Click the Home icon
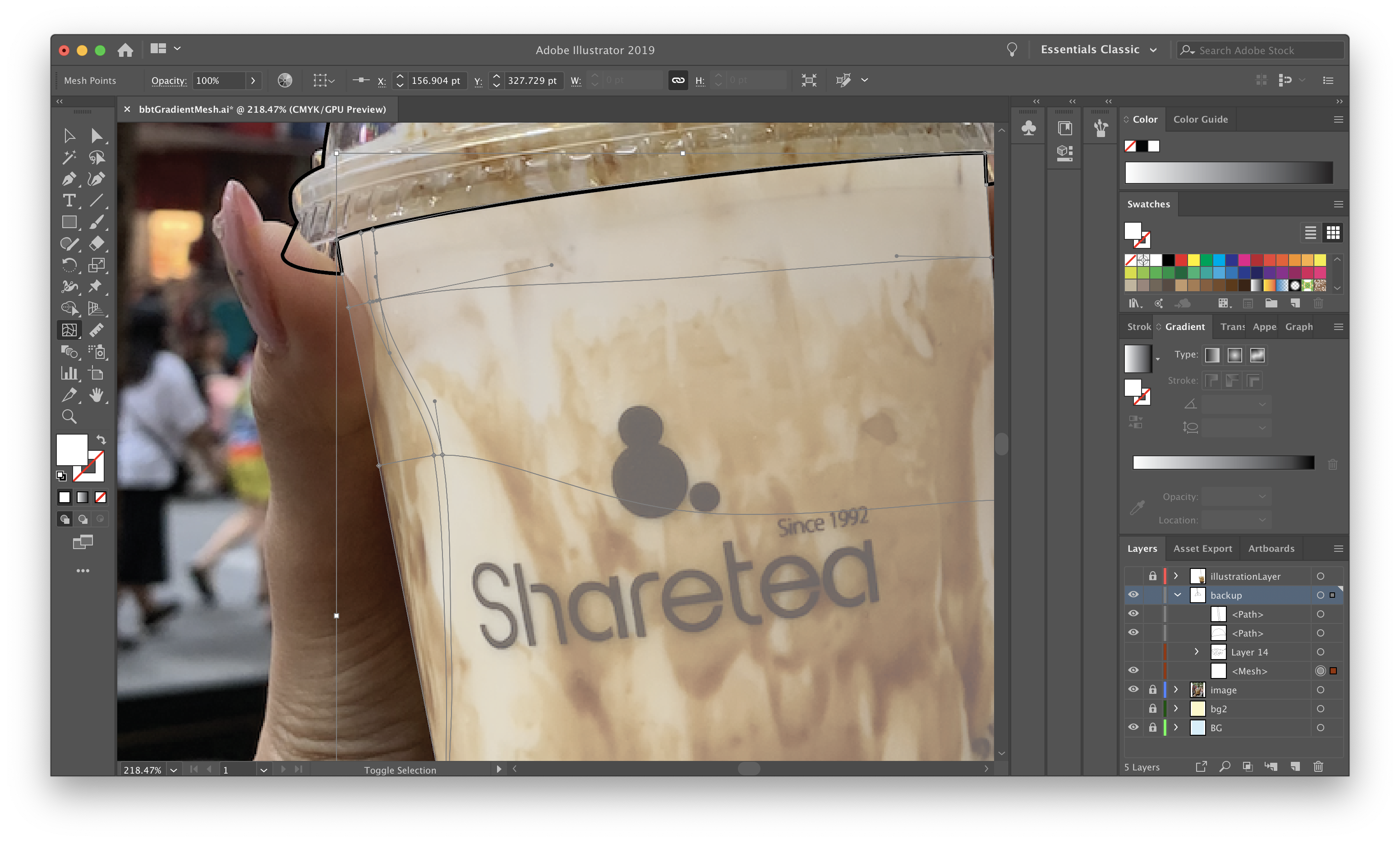 125,50
